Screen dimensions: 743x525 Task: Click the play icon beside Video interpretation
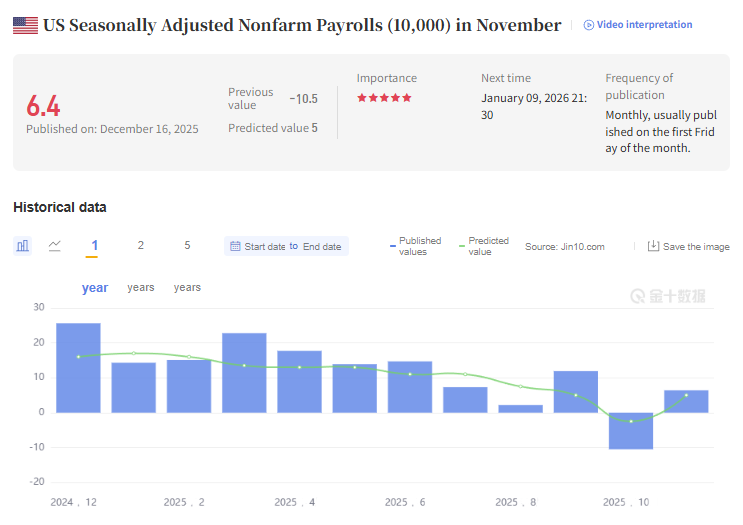click(589, 25)
